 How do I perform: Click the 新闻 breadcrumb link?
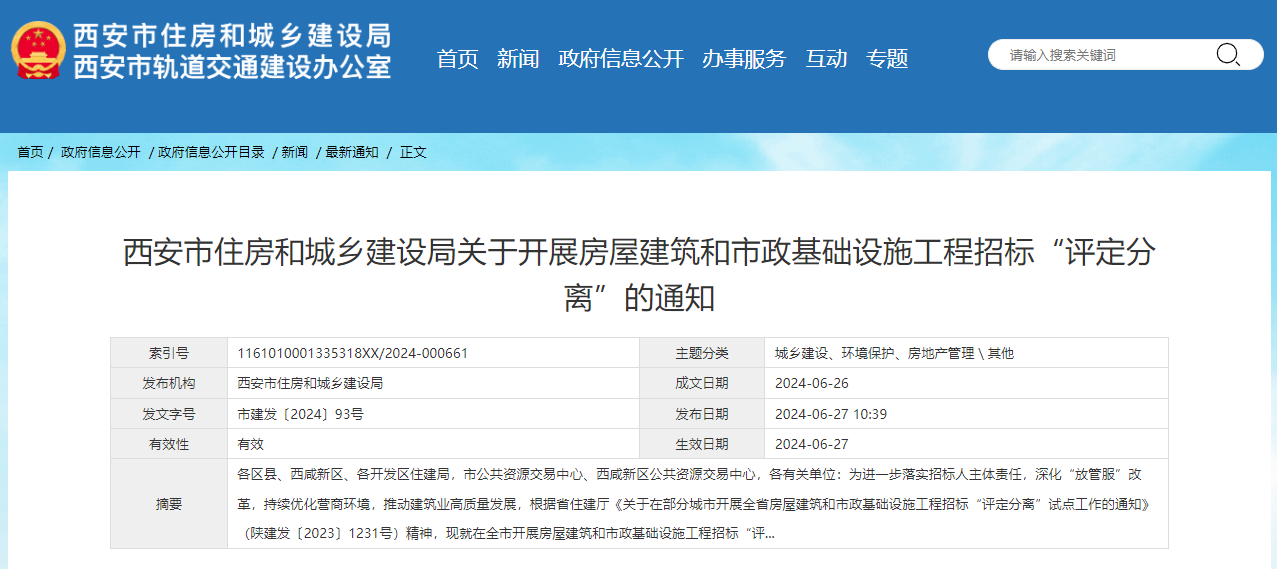point(295,152)
